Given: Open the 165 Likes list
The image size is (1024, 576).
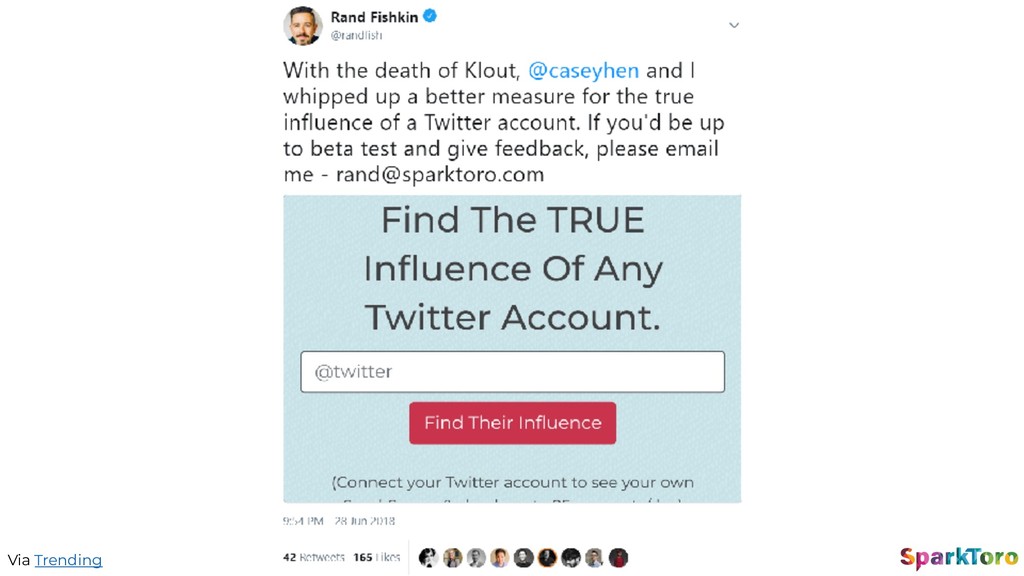Looking at the screenshot, I should 377,557.
